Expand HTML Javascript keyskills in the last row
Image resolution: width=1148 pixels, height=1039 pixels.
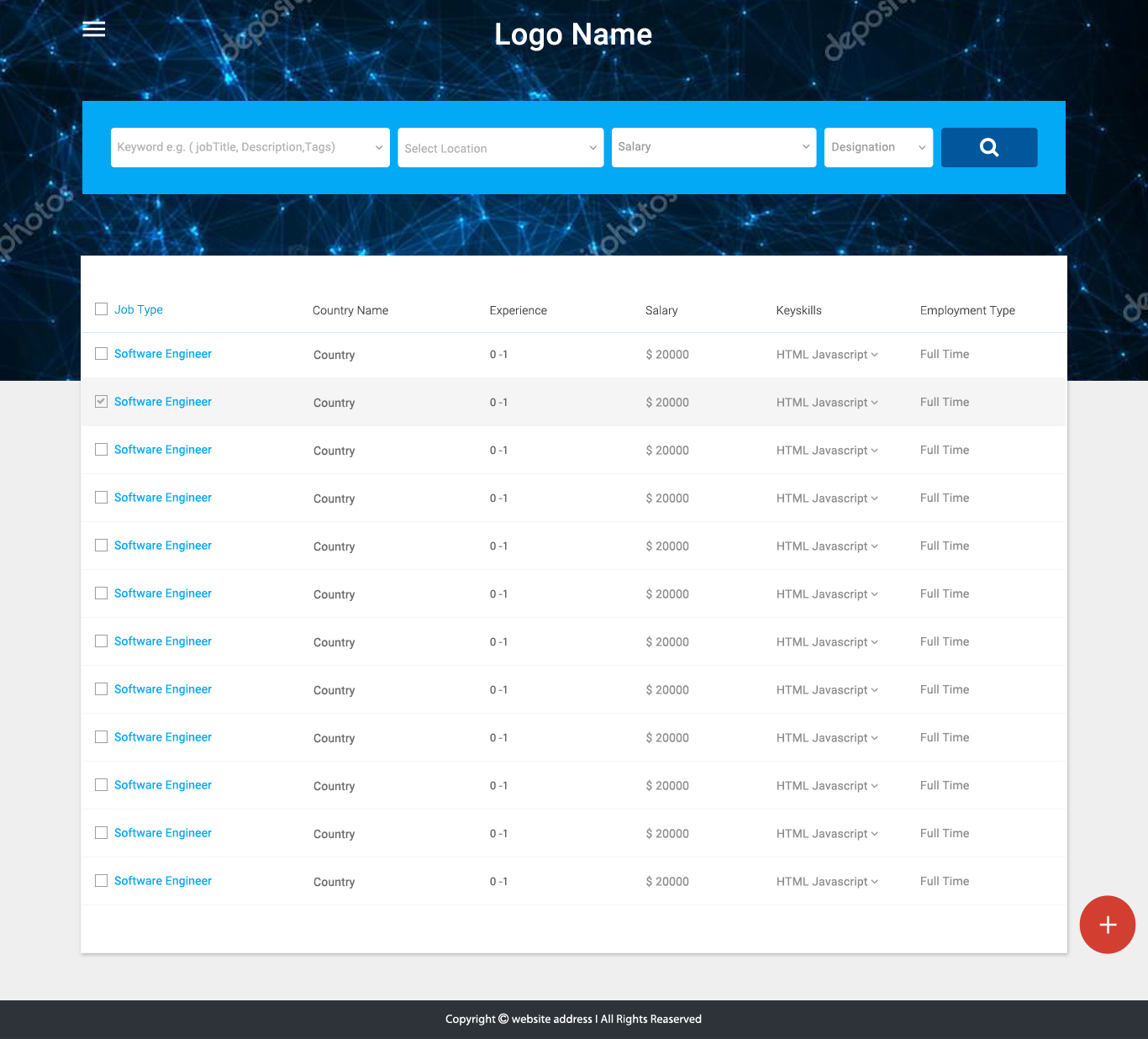(828, 882)
